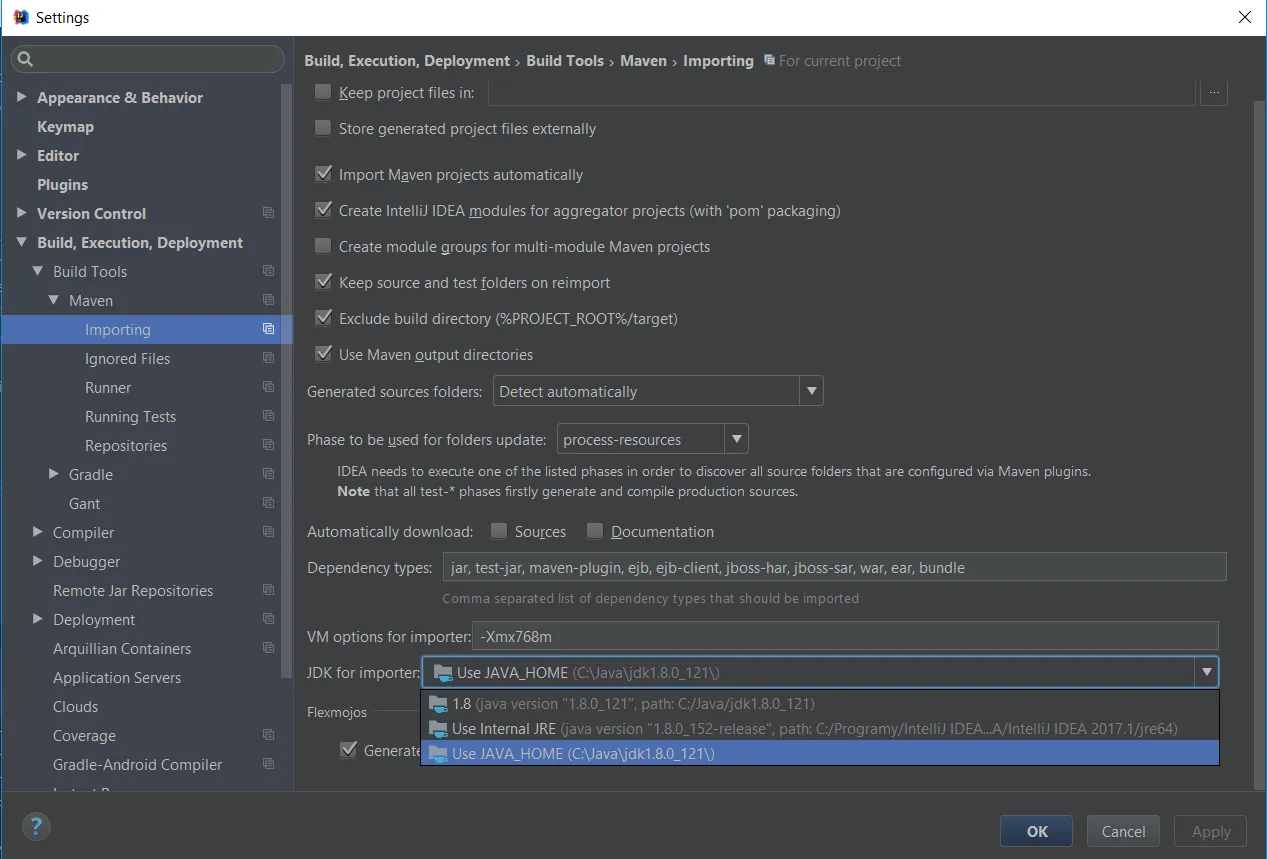Click the project-level icon beside Compiler
This screenshot has height=859, width=1267.
tap(268, 532)
